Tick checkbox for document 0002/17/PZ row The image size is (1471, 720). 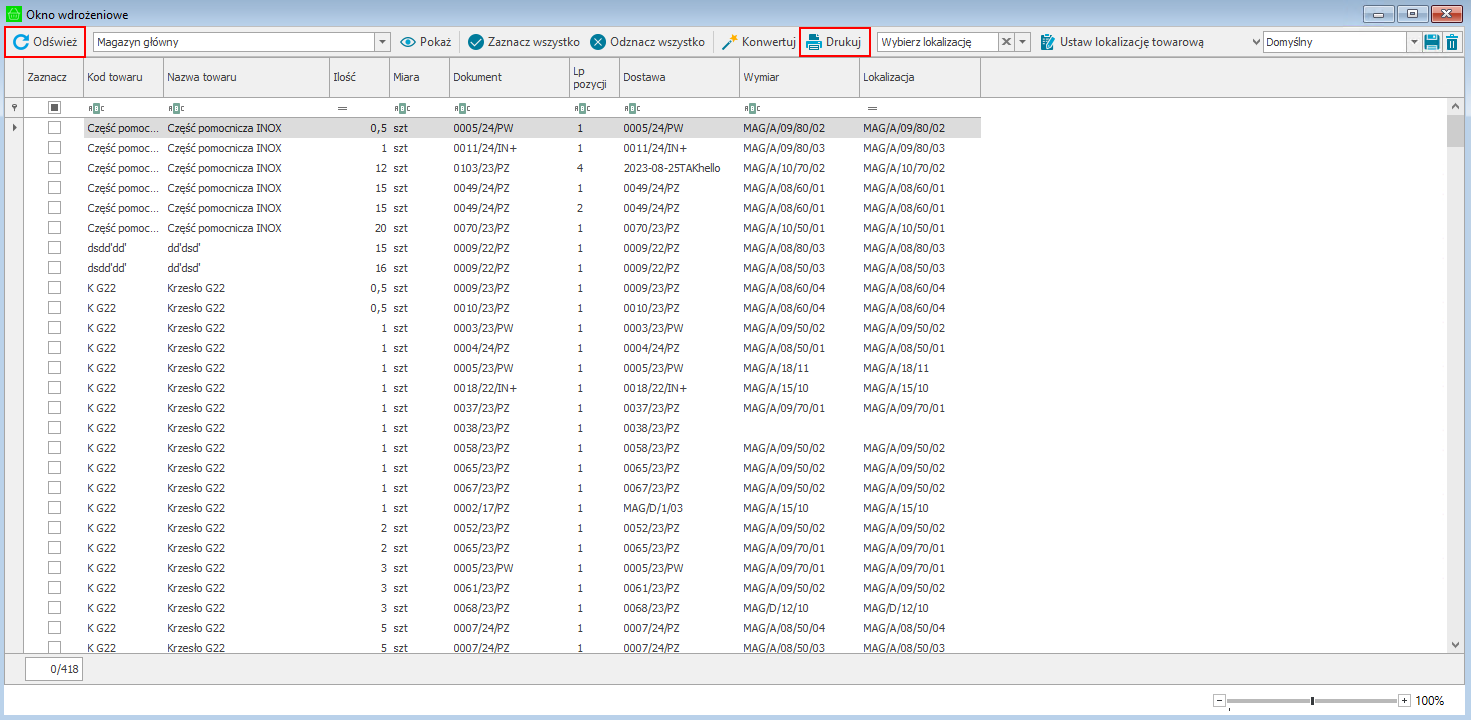coord(55,508)
